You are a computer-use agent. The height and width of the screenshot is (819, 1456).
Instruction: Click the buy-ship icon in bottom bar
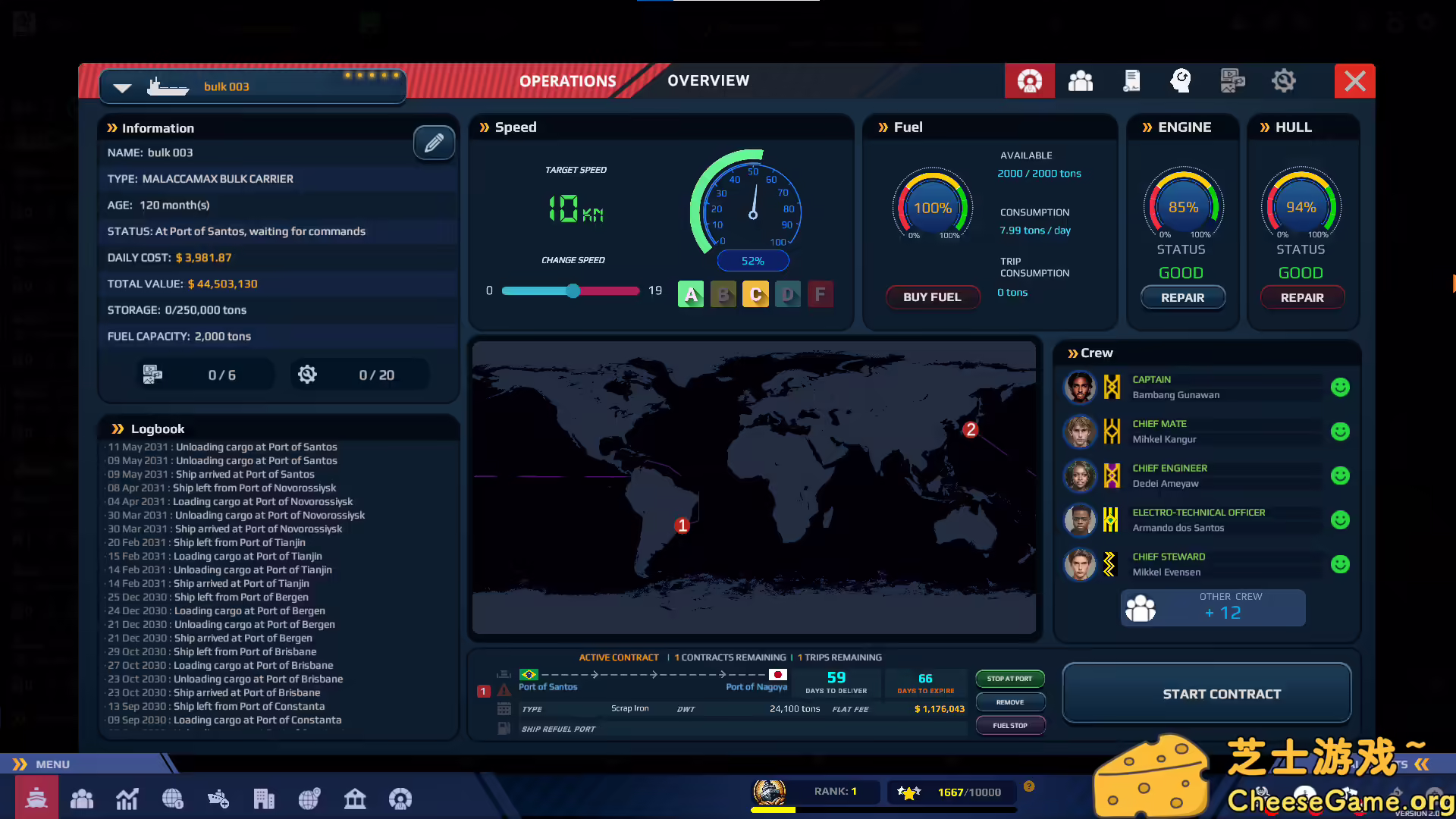[x=218, y=799]
